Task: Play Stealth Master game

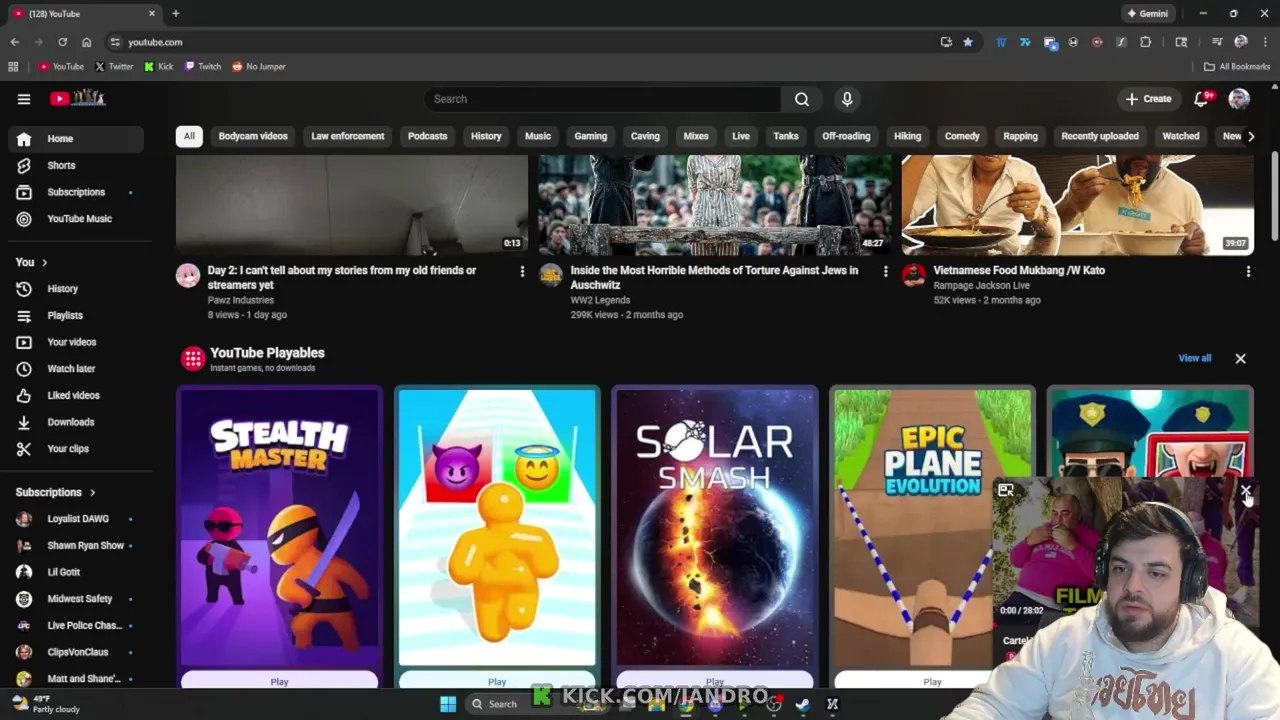Action: 279,682
